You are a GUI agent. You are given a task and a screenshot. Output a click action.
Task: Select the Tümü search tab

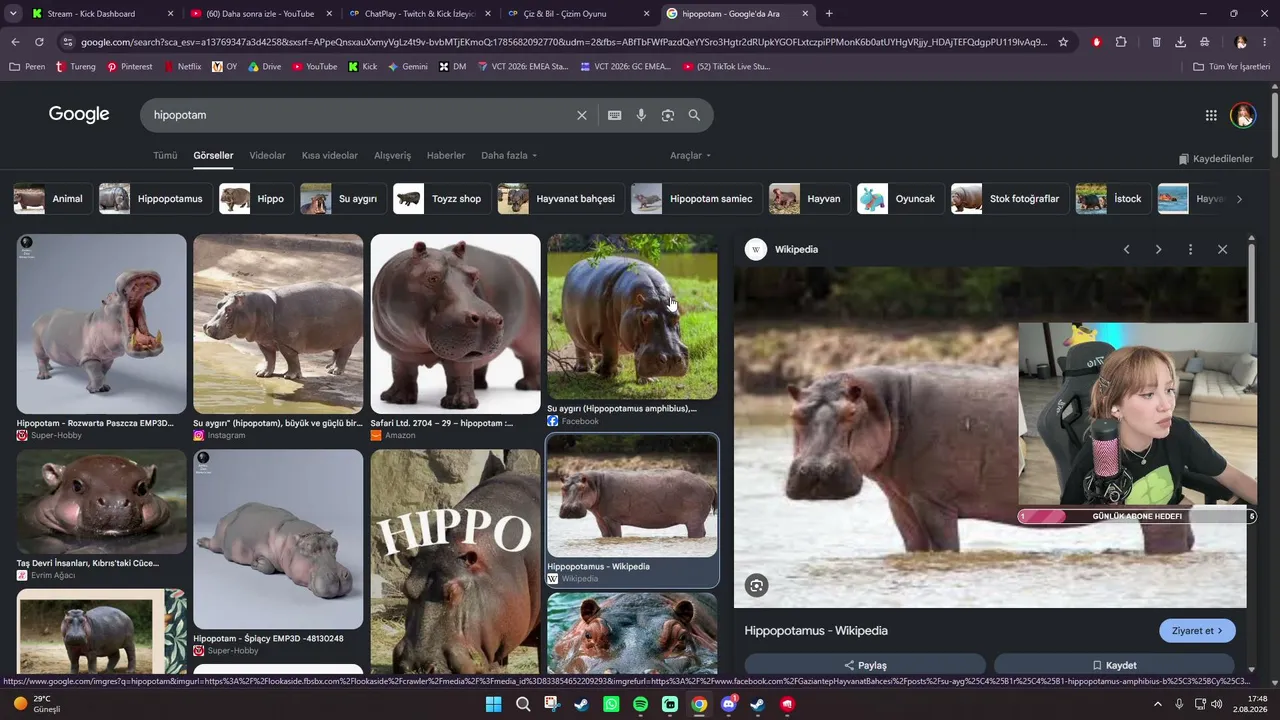(165, 156)
